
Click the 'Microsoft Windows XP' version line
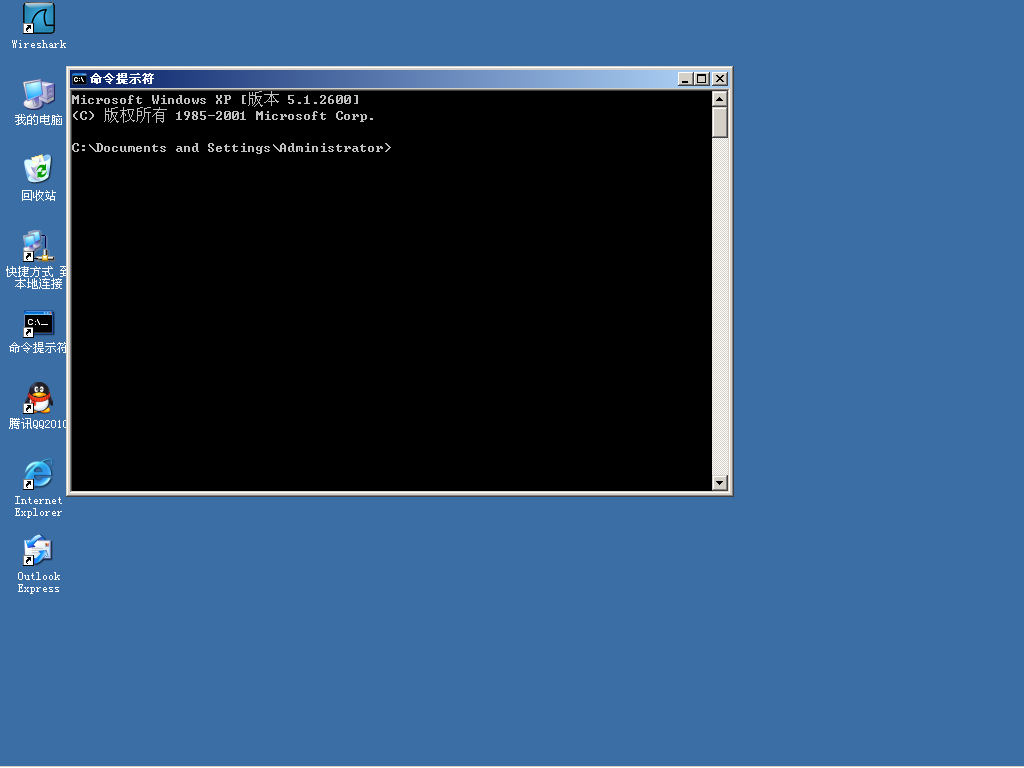click(x=216, y=99)
